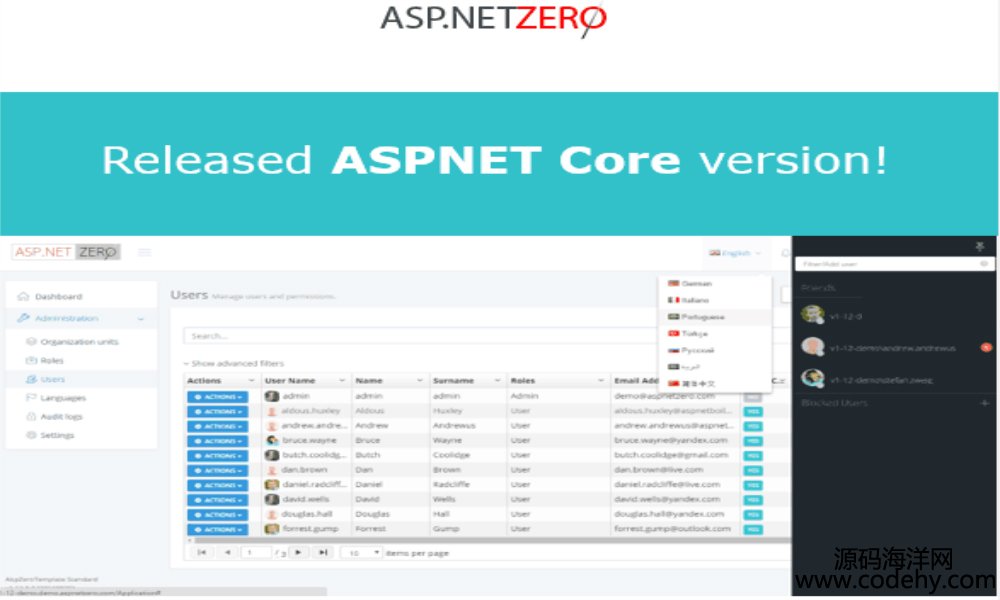Go to next page of users
This screenshot has width=1000, height=600.
[x=298, y=552]
